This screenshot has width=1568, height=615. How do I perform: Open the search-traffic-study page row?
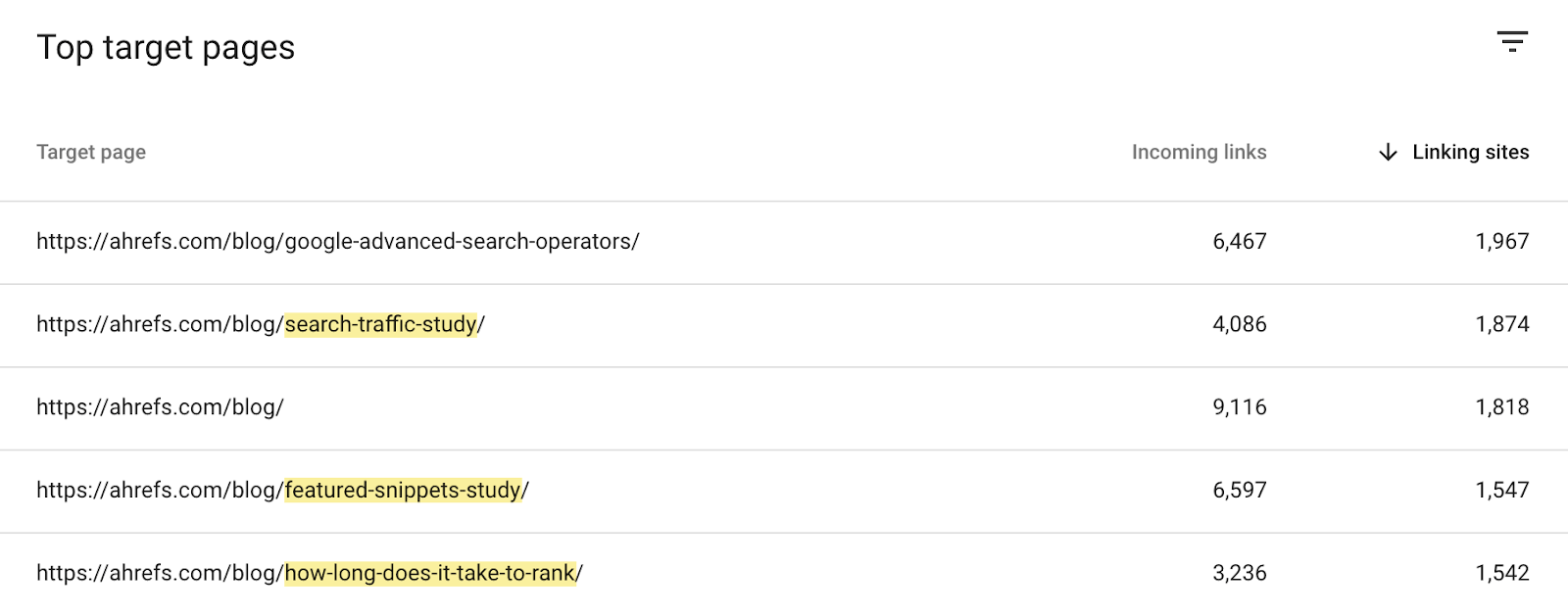(261, 324)
